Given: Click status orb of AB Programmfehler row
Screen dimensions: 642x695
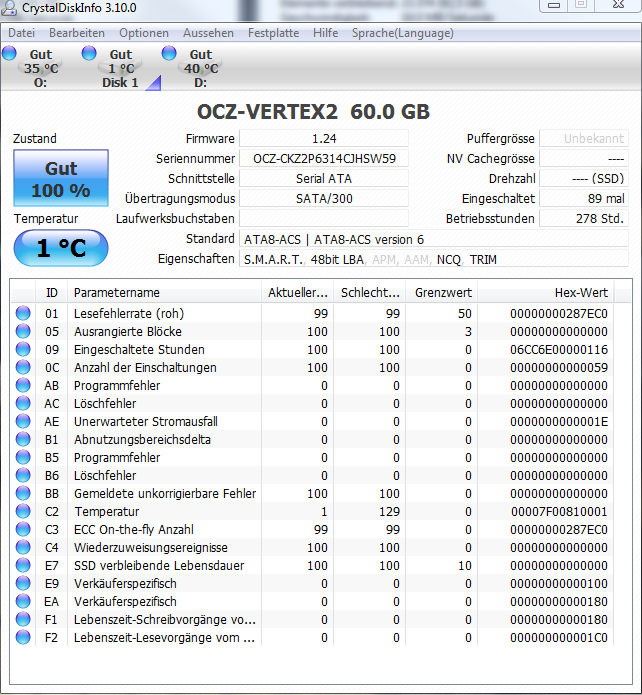Looking at the screenshot, I should pos(23,385).
